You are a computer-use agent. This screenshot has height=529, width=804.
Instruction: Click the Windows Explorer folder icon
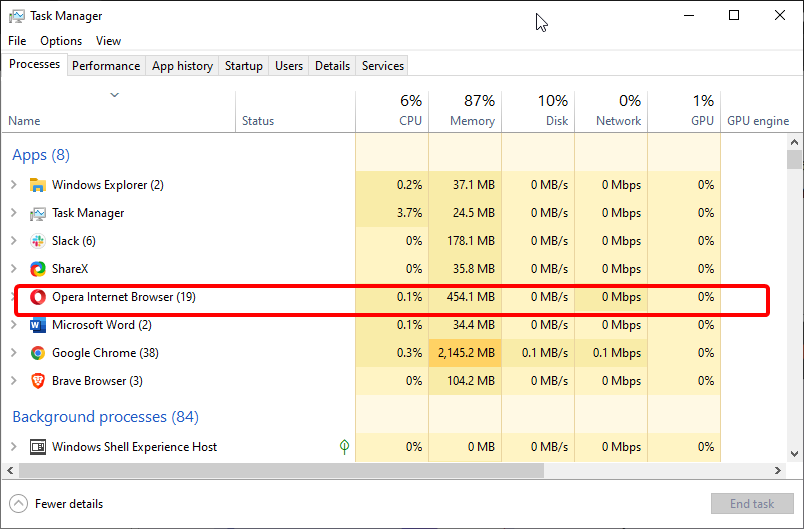37,185
